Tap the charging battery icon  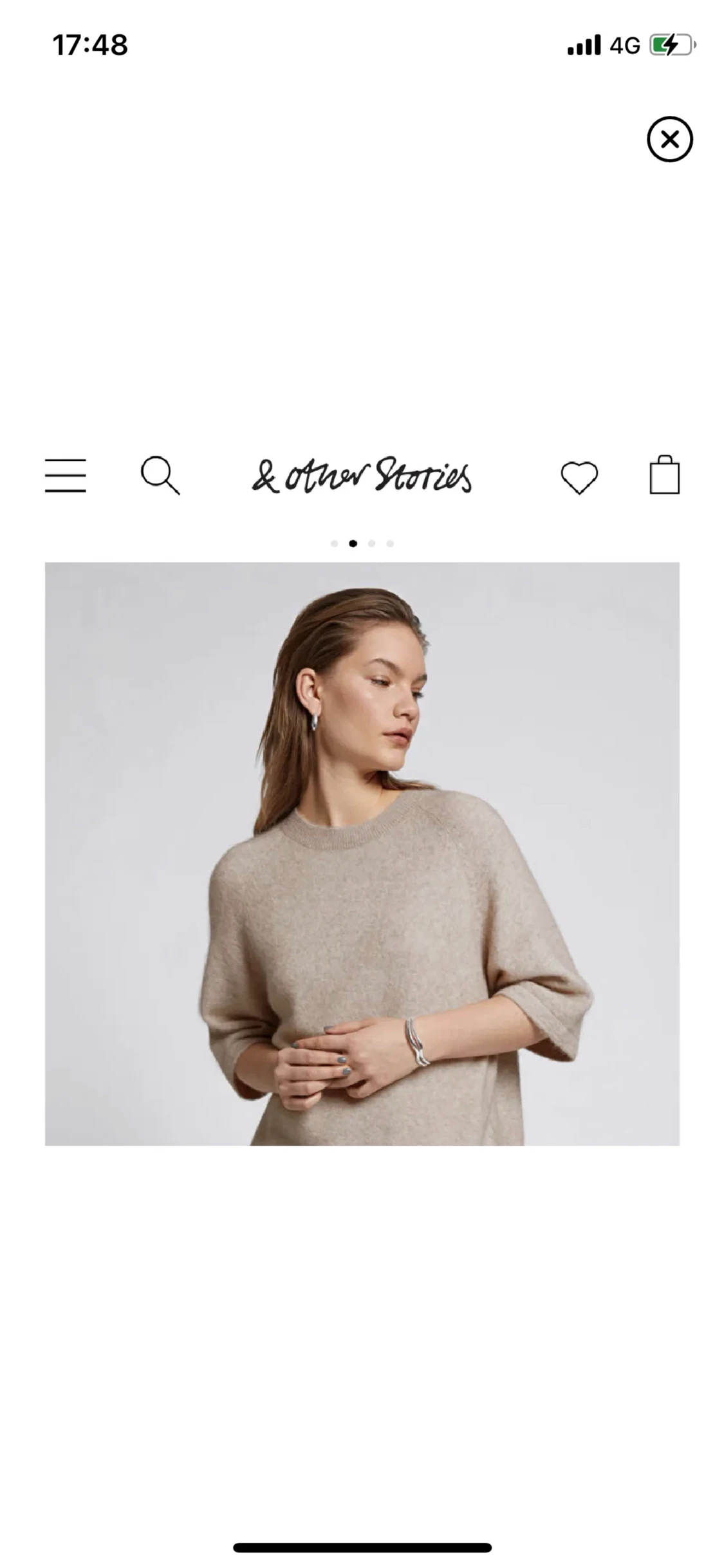673,45
